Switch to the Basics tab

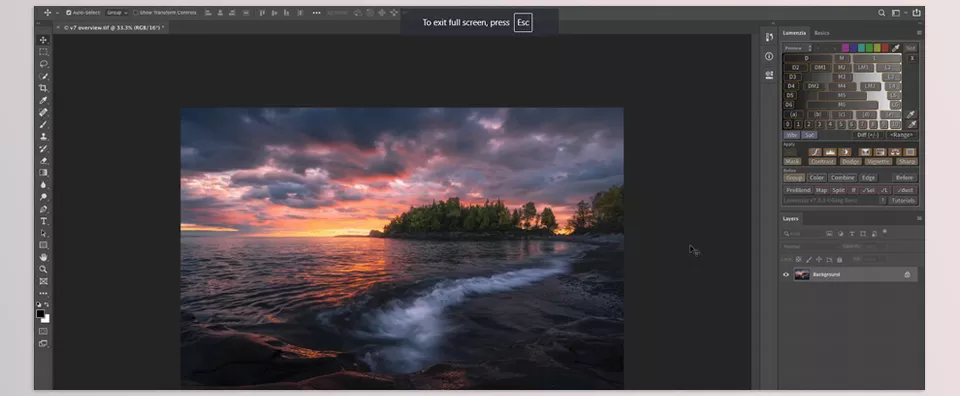[822, 33]
